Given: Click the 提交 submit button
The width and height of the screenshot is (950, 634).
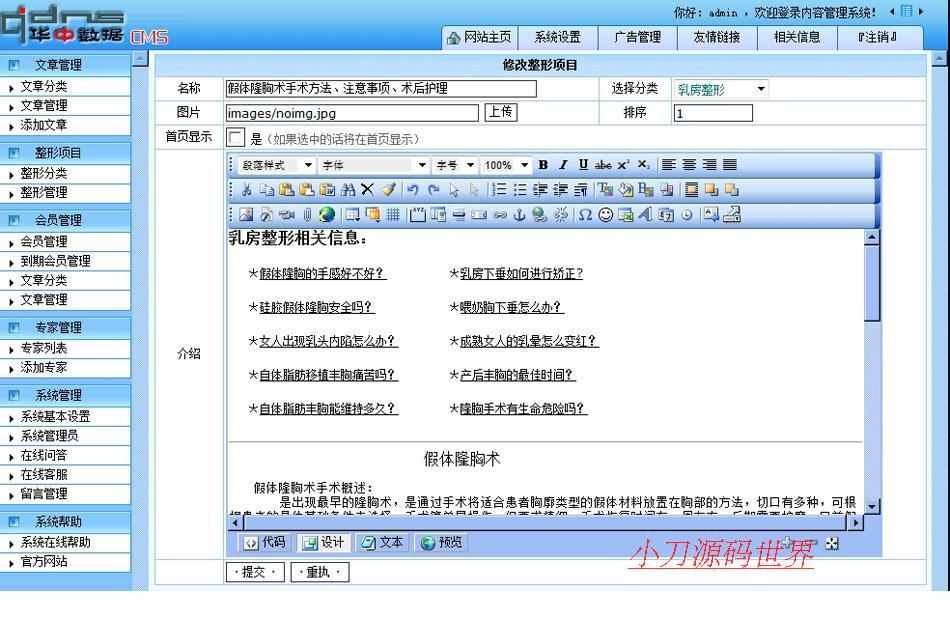Looking at the screenshot, I should click(x=255, y=572).
